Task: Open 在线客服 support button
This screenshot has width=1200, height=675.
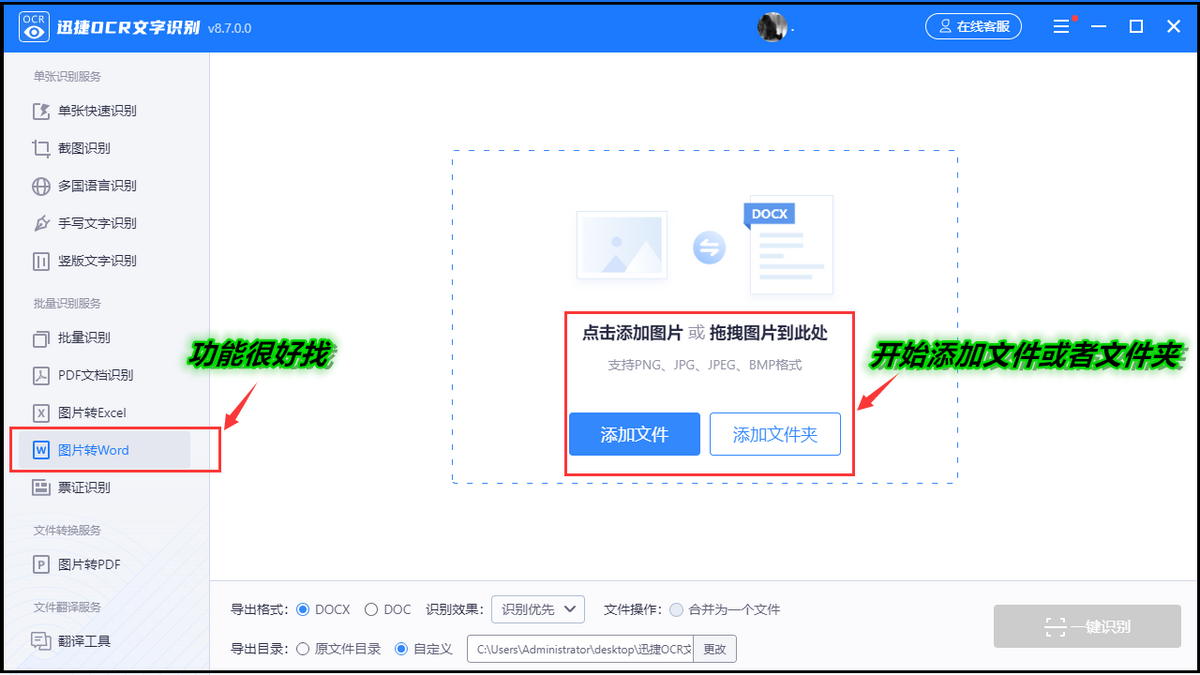Action: coord(973,27)
